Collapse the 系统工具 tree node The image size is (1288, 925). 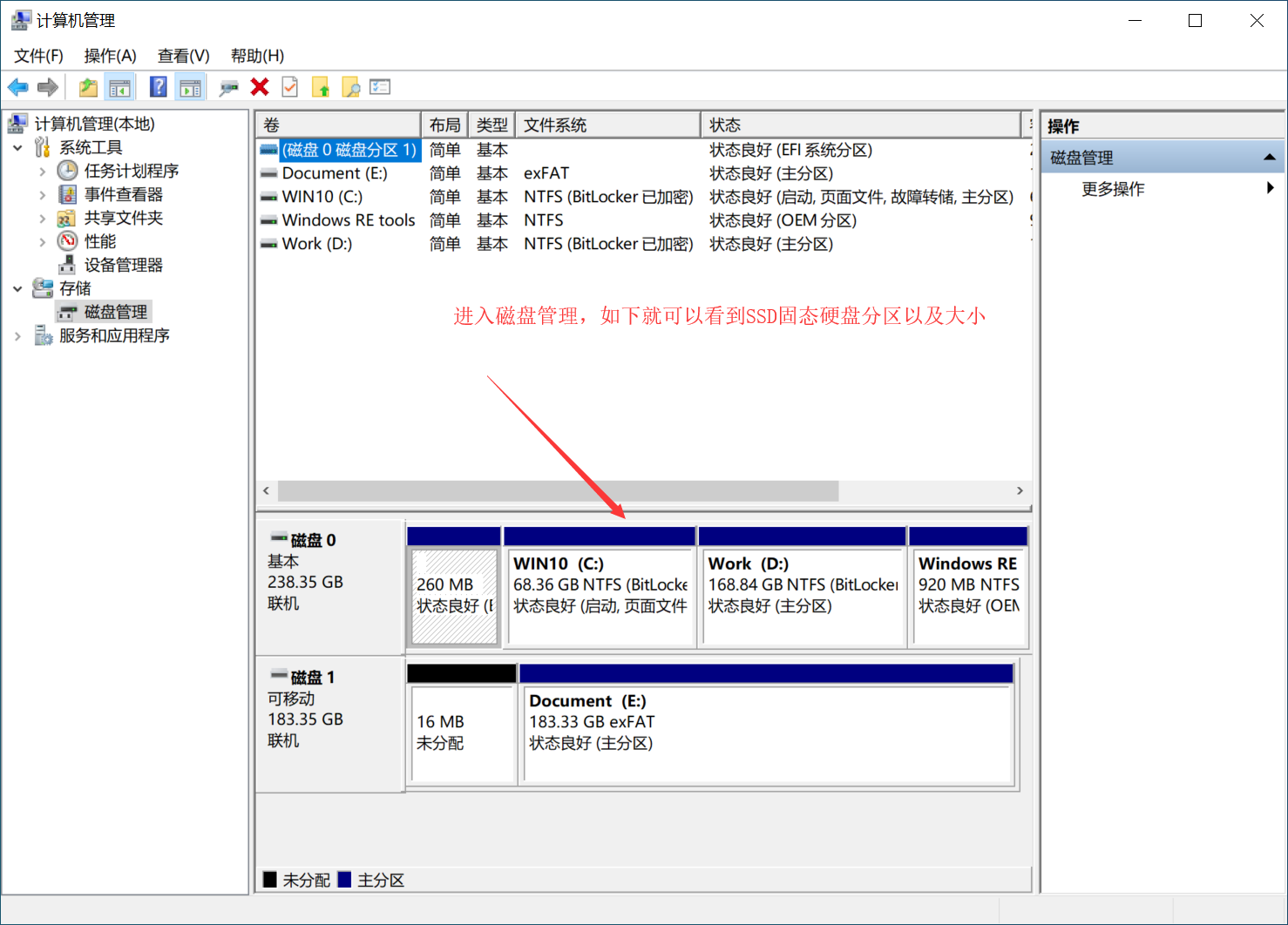tap(18, 148)
